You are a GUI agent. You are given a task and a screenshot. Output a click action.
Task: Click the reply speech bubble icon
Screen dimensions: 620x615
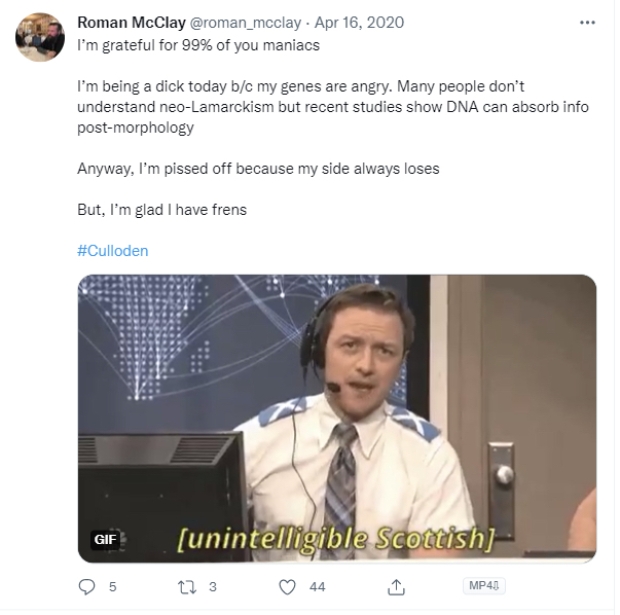(87, 587)
